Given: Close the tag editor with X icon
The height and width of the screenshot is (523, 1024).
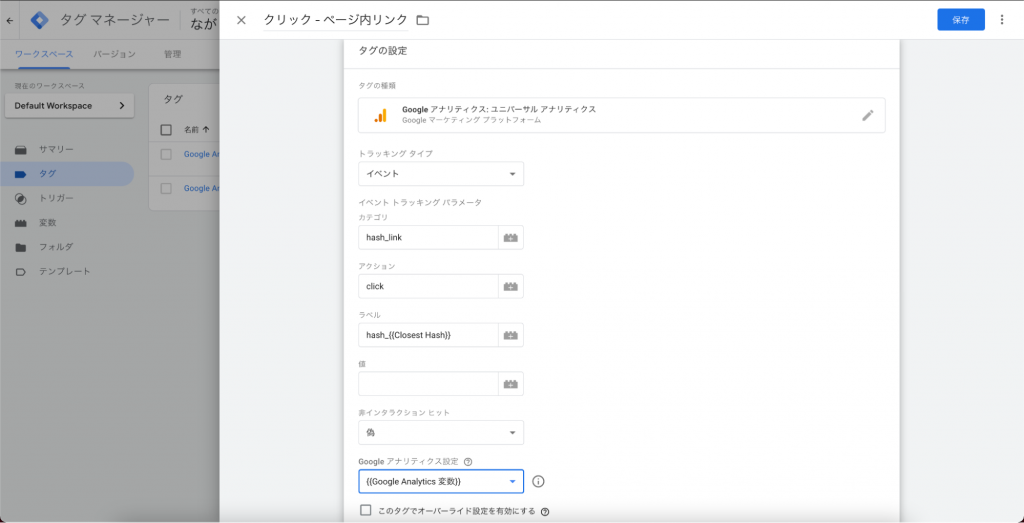Looking at the screenshot, I should coord(241,20).
